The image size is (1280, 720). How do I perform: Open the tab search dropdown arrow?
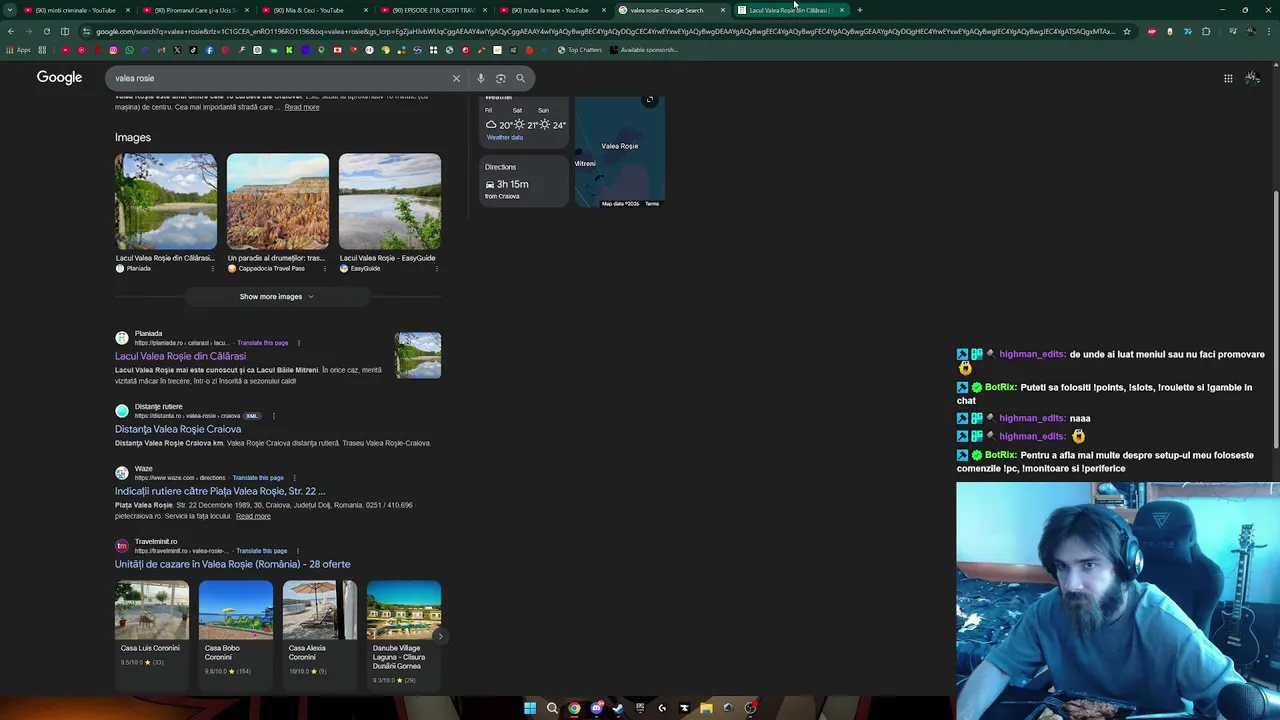tap(10, 10)
